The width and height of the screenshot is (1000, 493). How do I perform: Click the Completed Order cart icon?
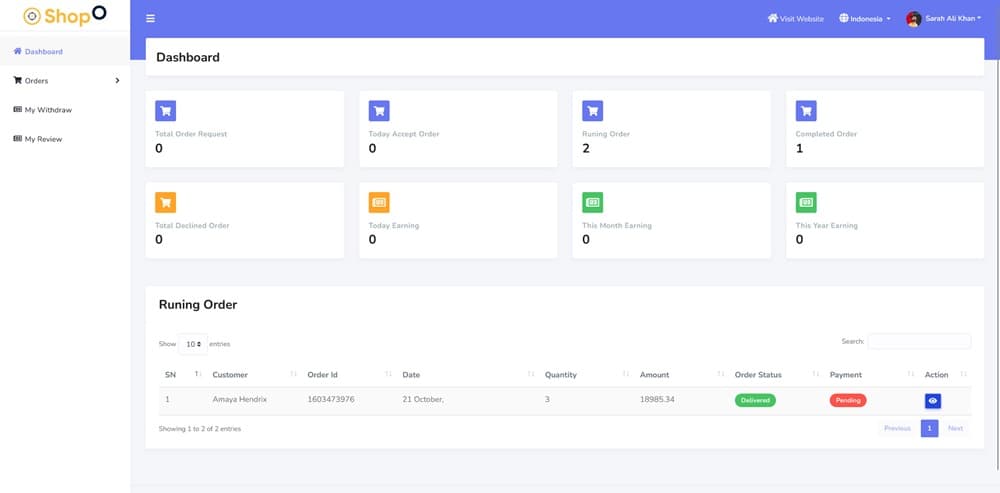click(806, 111)
